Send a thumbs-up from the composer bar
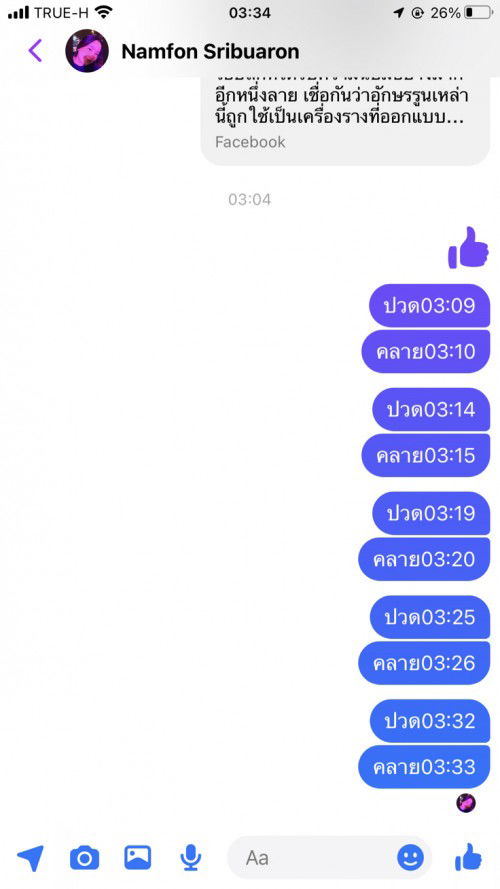The height and width of the screenshot is (889, 500). click(x=468, y=857)
